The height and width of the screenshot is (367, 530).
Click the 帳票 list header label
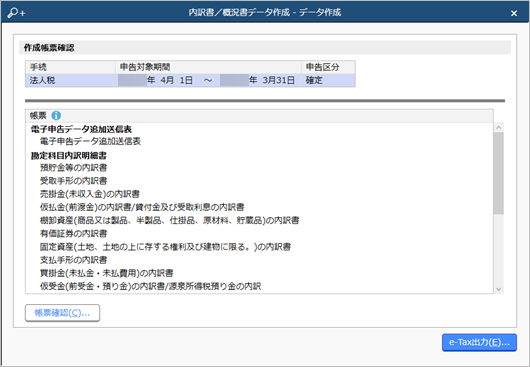tap(38, 116)
